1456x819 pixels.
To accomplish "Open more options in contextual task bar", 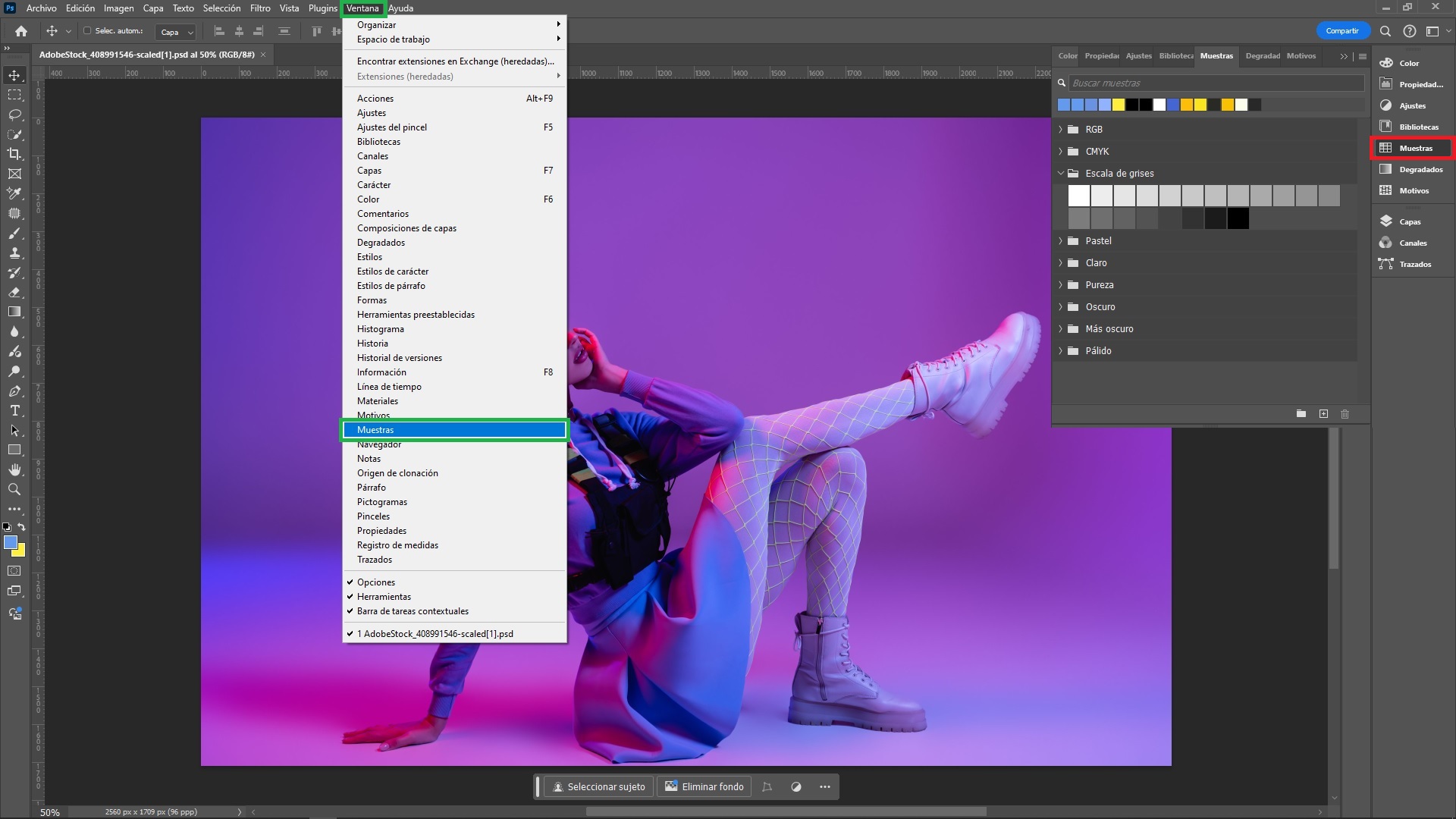I will point(825,787).
